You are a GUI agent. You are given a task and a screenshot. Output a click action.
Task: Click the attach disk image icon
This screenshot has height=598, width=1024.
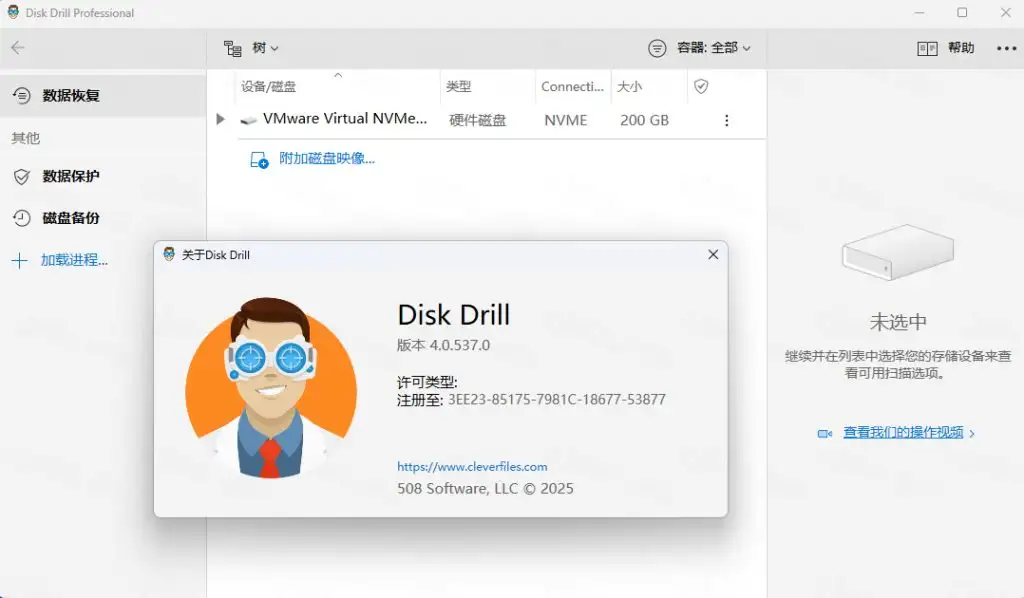pyautogui.click(x=259, y=160)
